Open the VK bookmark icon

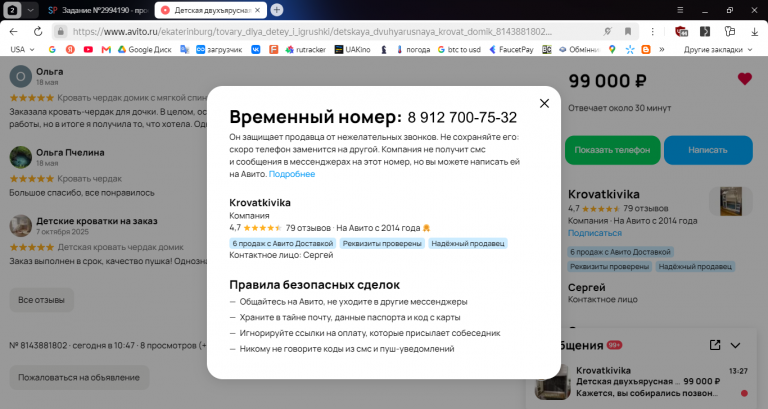coord(256,49)
